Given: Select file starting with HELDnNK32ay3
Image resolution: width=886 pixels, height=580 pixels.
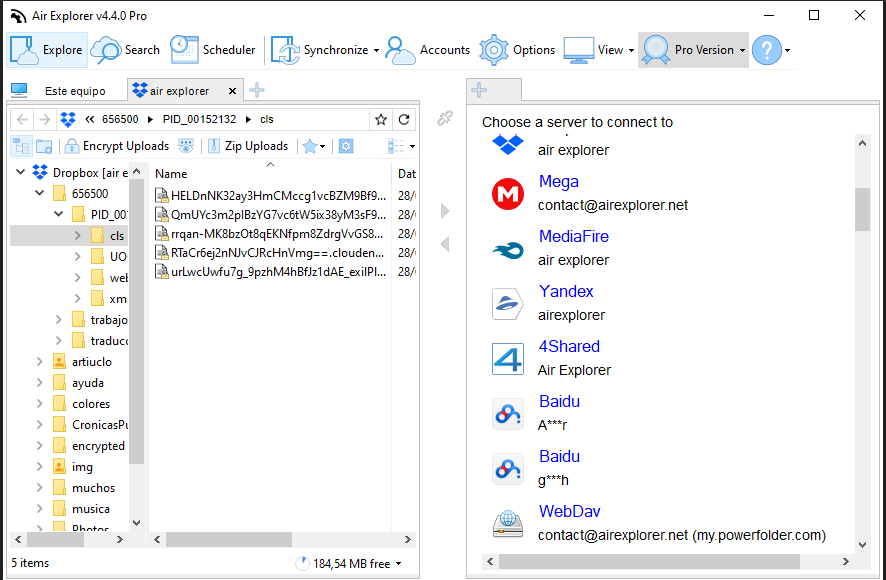Looking at the screenshot, I should [x=270, y=196].
